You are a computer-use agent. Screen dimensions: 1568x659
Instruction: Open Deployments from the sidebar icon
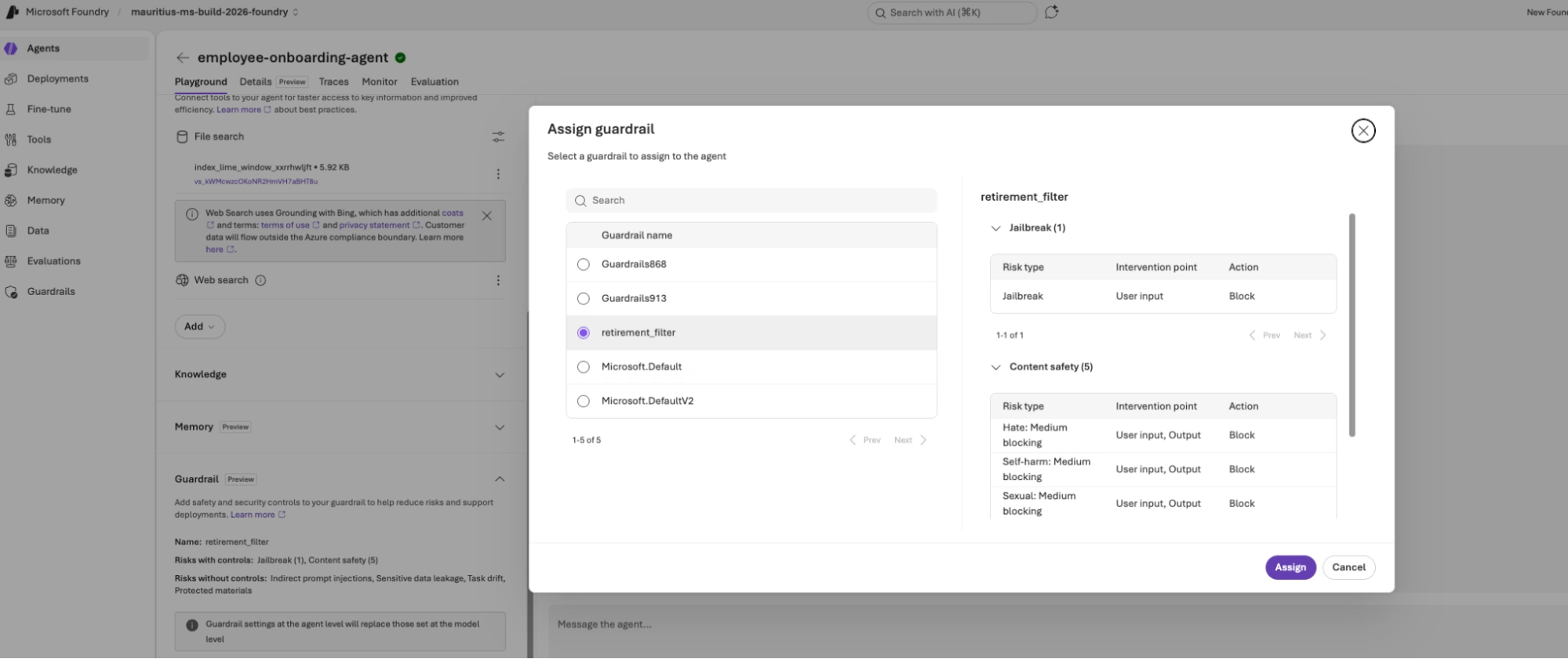(11, 79)
